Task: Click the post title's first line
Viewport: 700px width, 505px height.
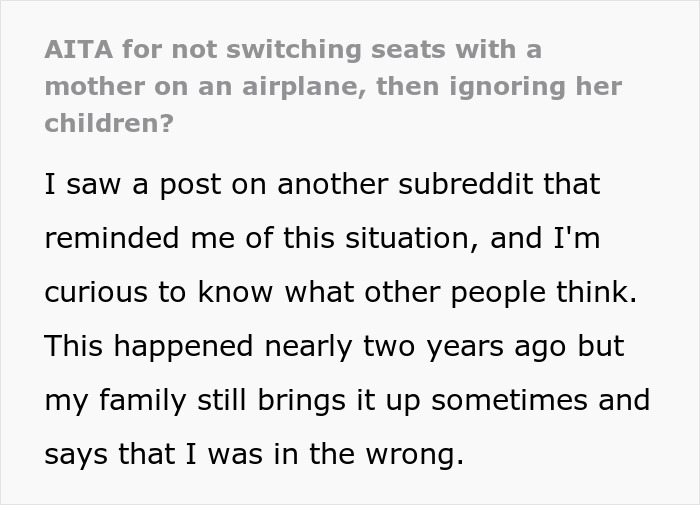Action: (x=293, y=48)
